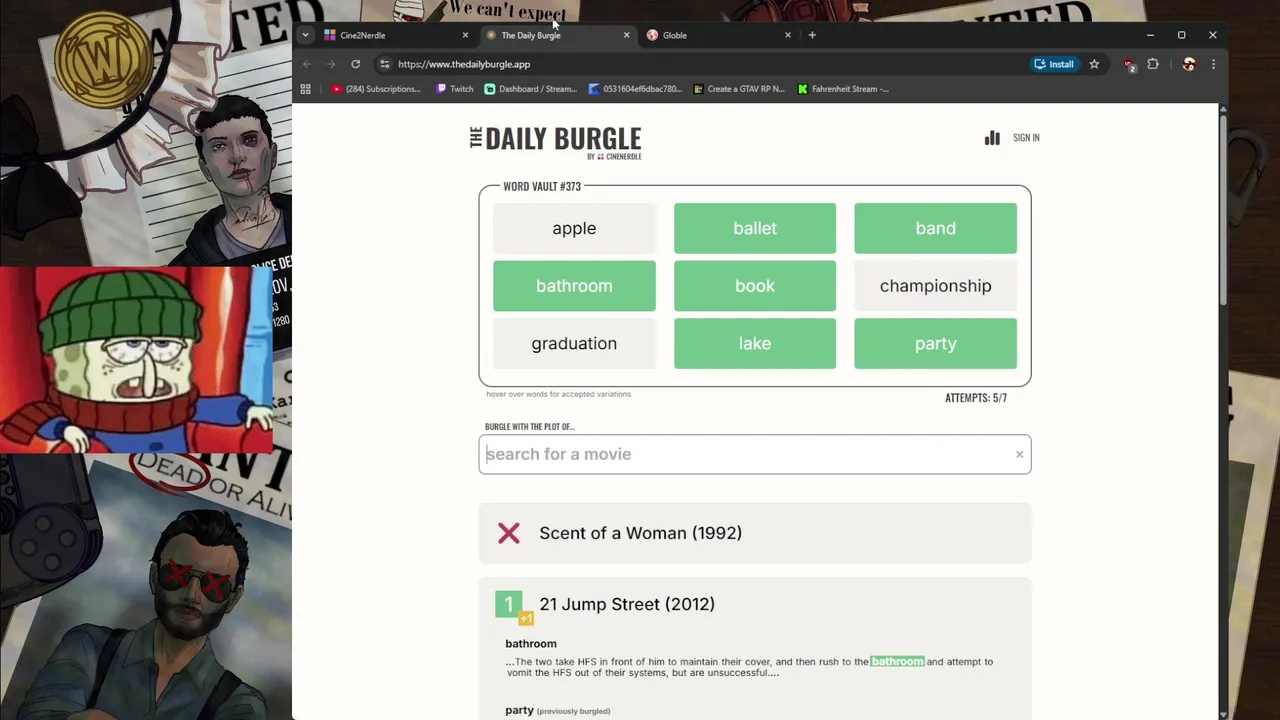Open the Twitch bookmark
The width and height of the screenshot is (1280, 720).
(x=455, y=89)
